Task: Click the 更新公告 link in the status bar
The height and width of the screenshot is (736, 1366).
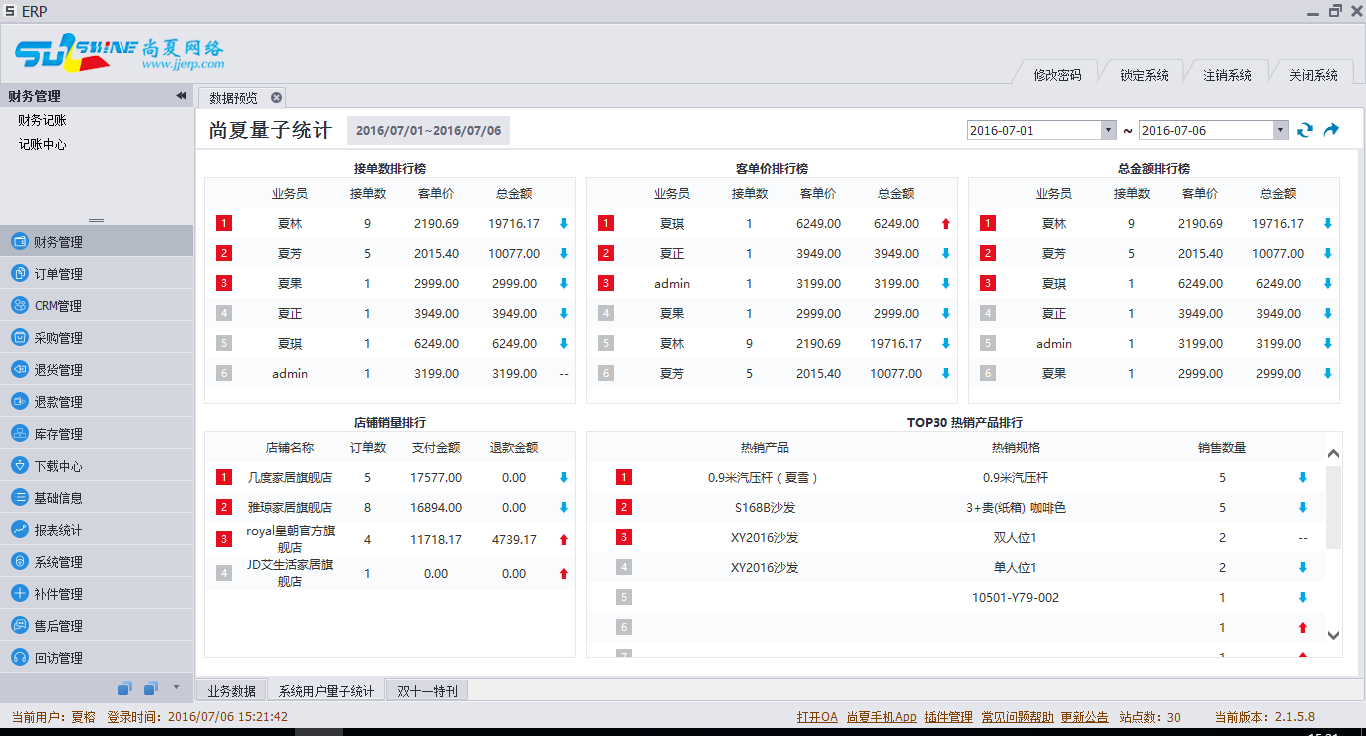Action: (x=1085, y=717)
